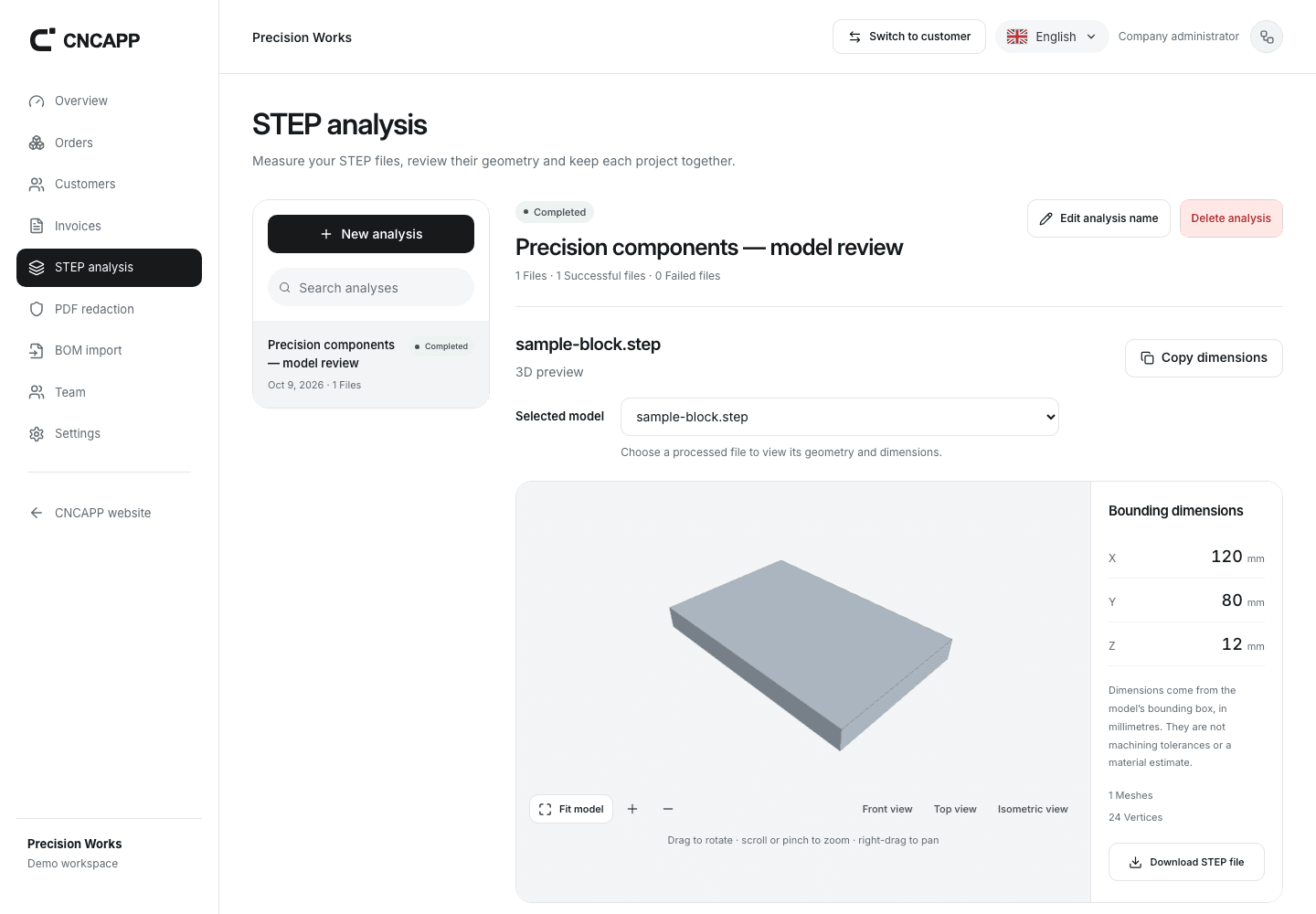Switch to Front view
The width and height of the screenshot is (1316, 914).
887,809
